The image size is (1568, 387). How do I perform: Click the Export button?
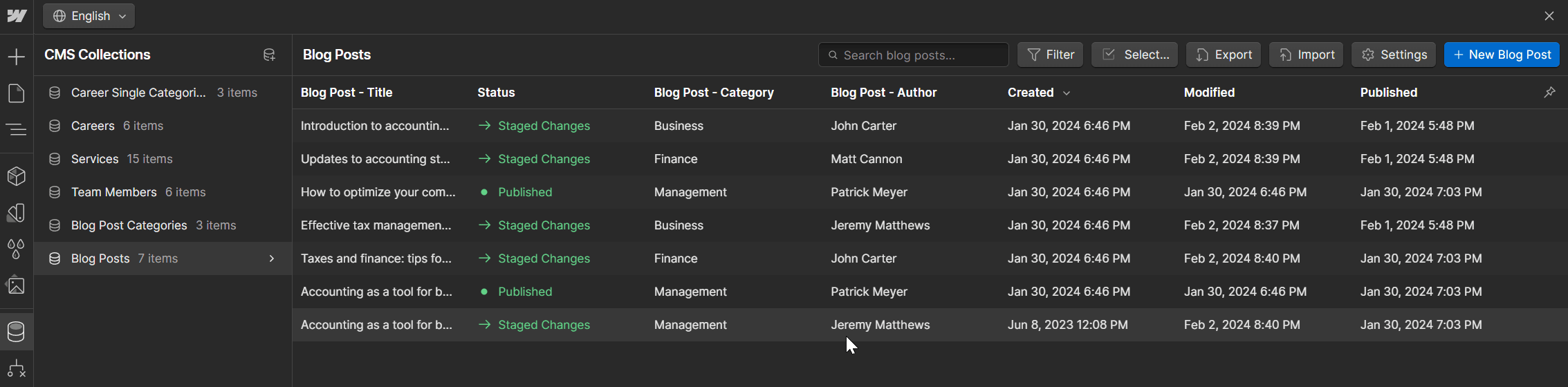click(1224, 55)
